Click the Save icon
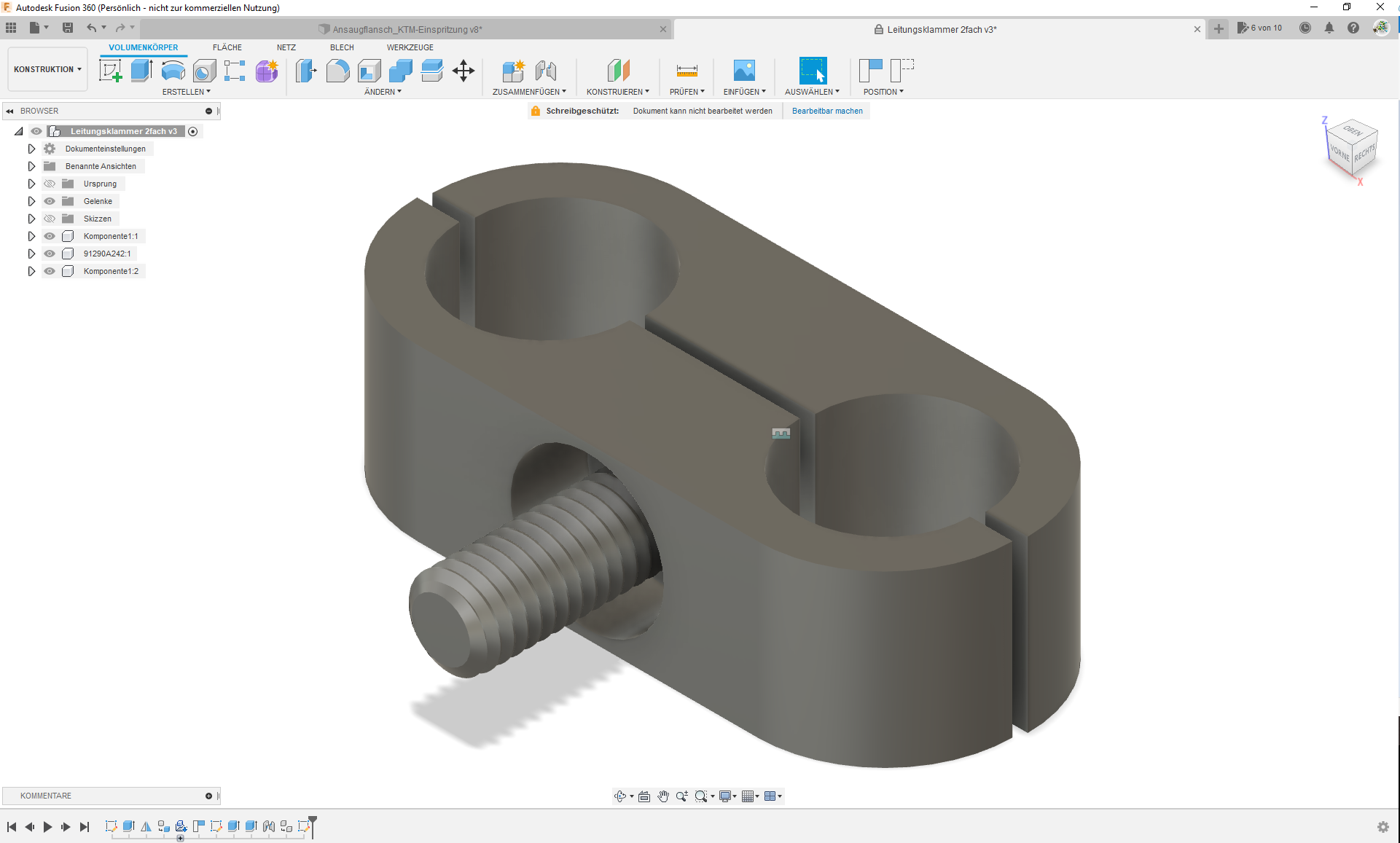Viewport: 1400px width, 843px height. click(x=68, y=28)
